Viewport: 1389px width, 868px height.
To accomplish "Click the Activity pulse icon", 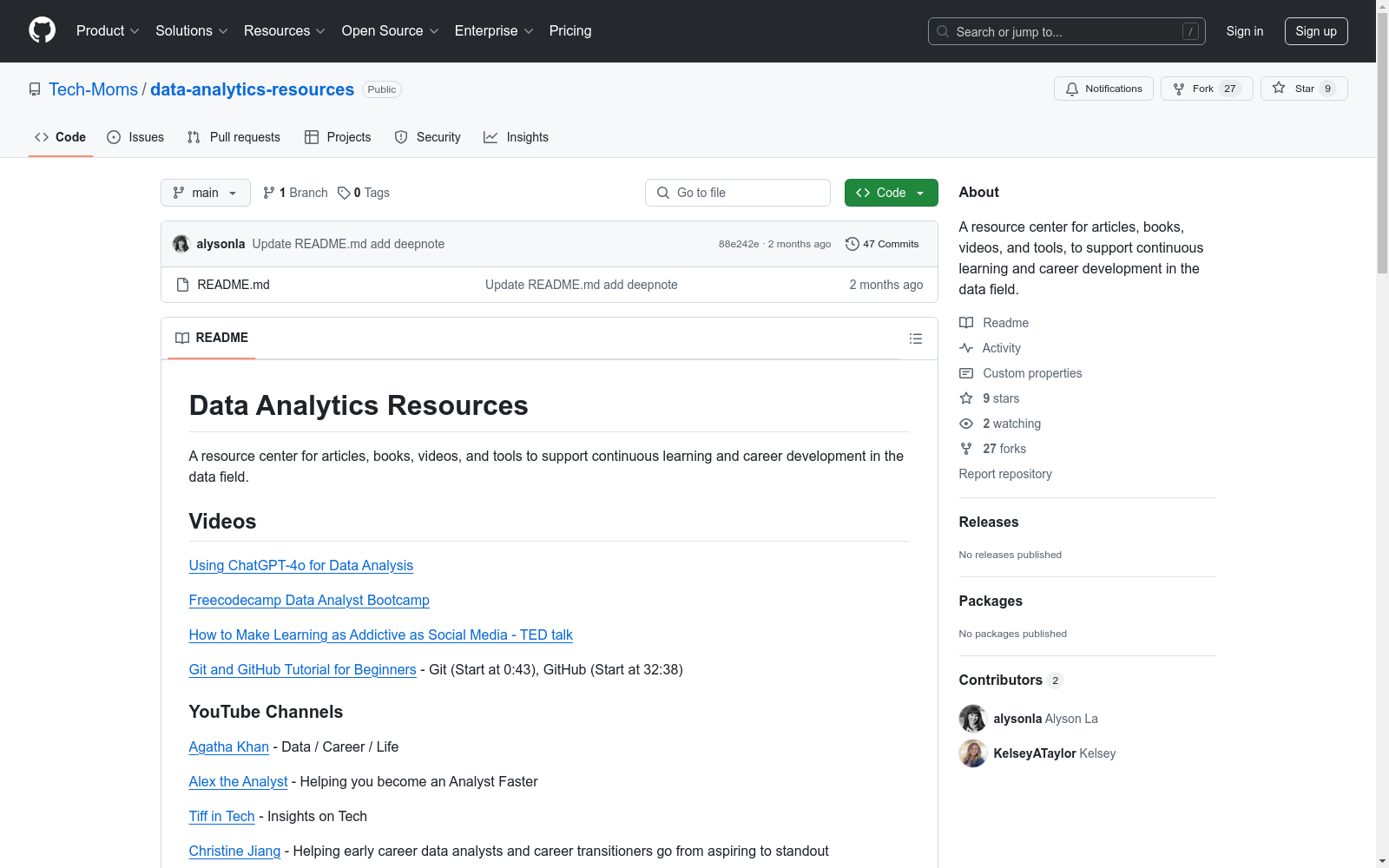I will (966, 348).
